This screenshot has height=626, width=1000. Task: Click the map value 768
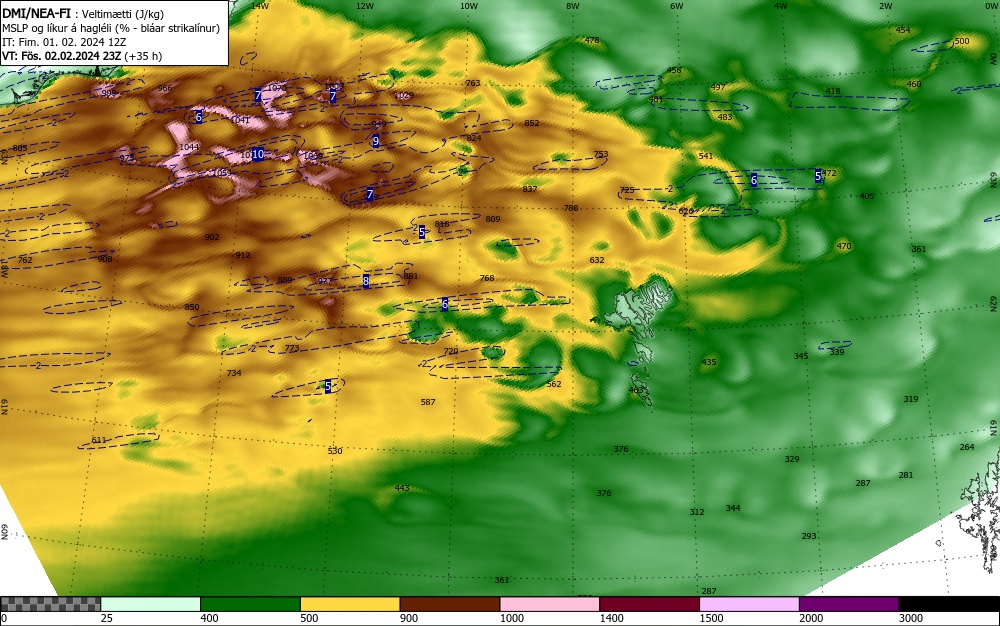tap(487, 277)
